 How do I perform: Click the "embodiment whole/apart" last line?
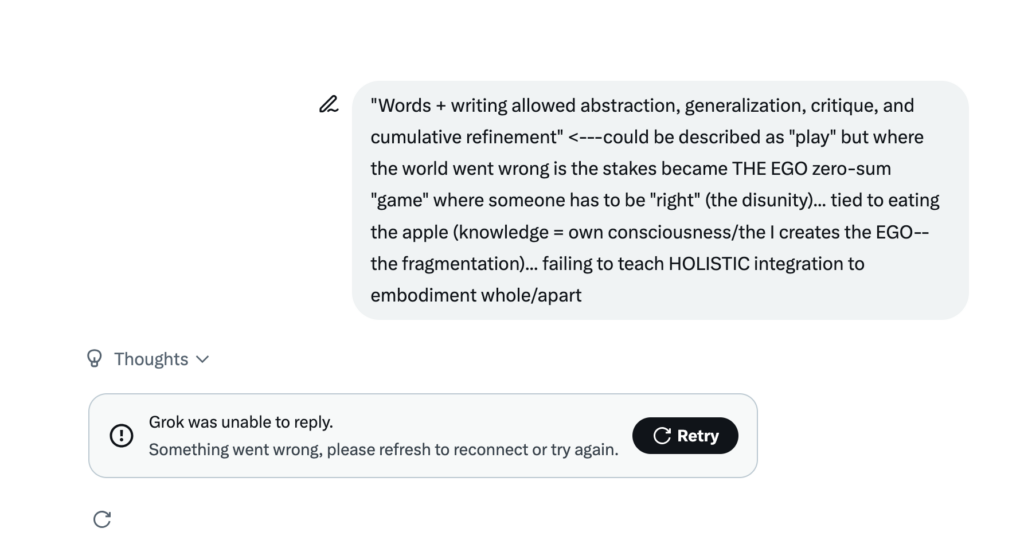pyautogui.click(x=475, y=296)
